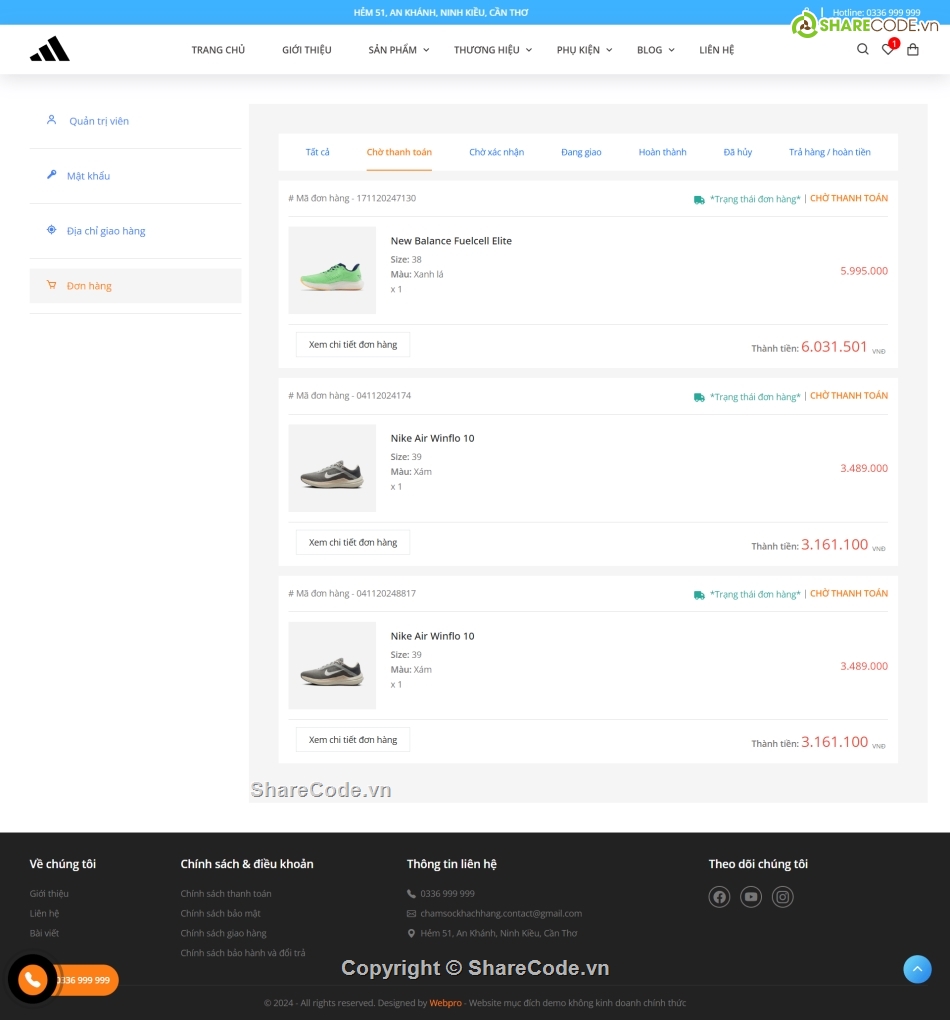Click the 0336 999 999 orange call button

click(85, 980)
